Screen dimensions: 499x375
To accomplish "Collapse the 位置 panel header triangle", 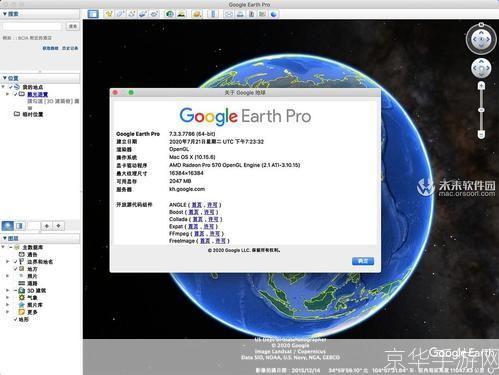I will click(x=5, y=78).
